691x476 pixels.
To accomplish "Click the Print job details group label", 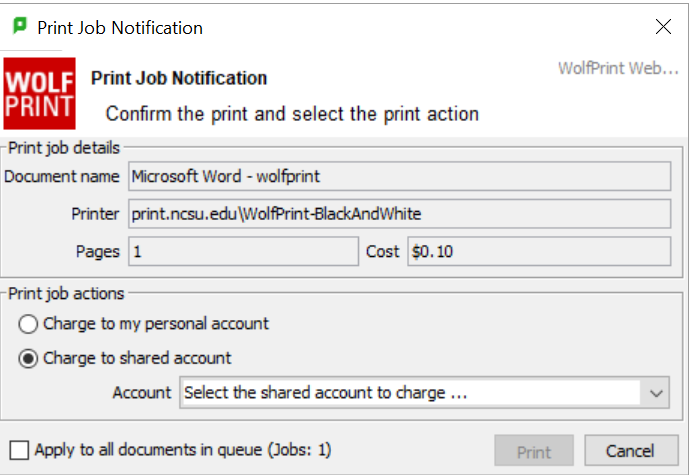I will [64, 148].
